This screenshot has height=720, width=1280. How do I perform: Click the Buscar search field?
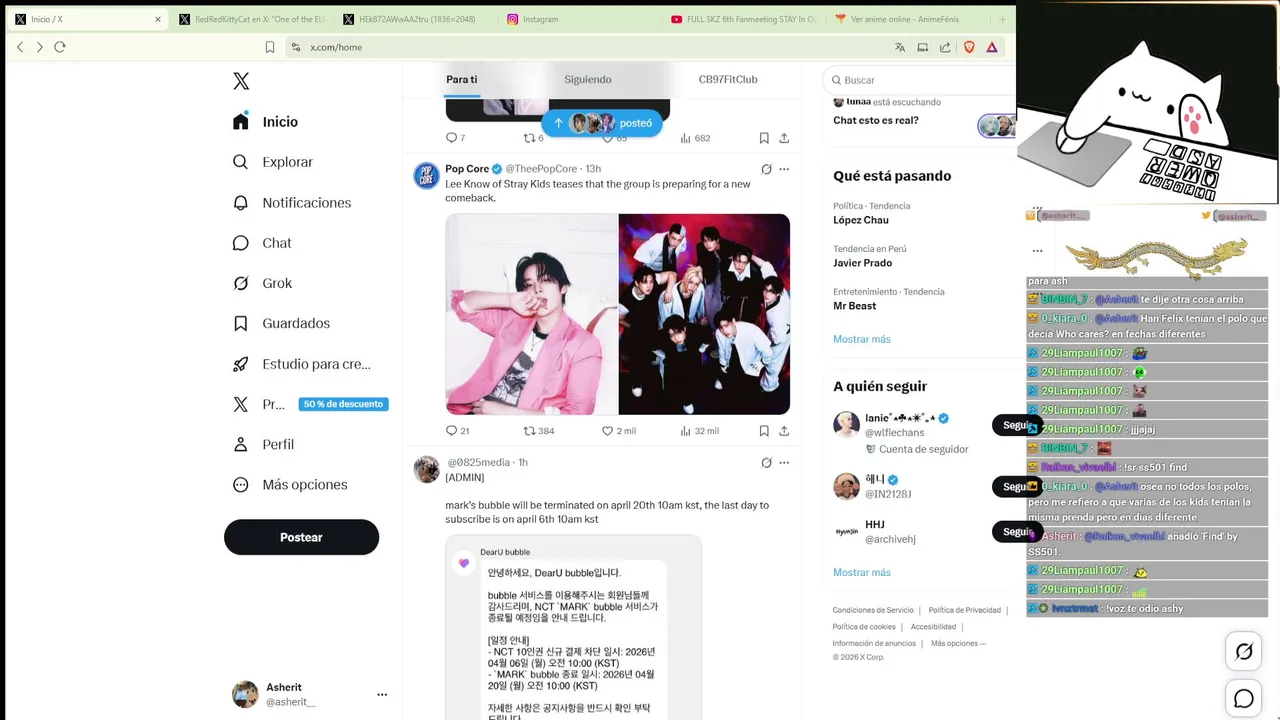coord(920,80)
